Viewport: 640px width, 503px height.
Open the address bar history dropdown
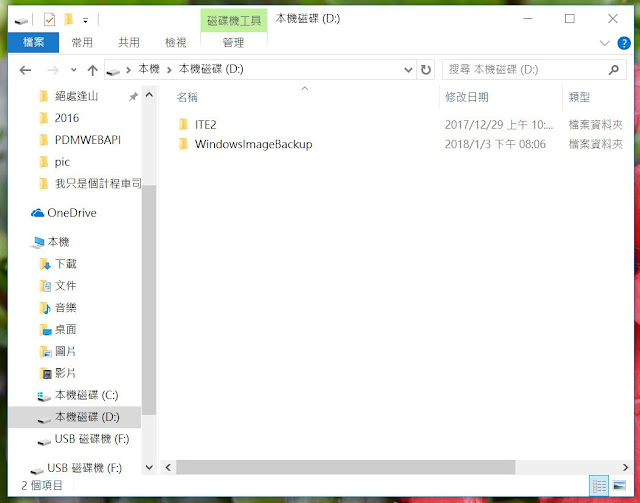(x=408, y=70)
